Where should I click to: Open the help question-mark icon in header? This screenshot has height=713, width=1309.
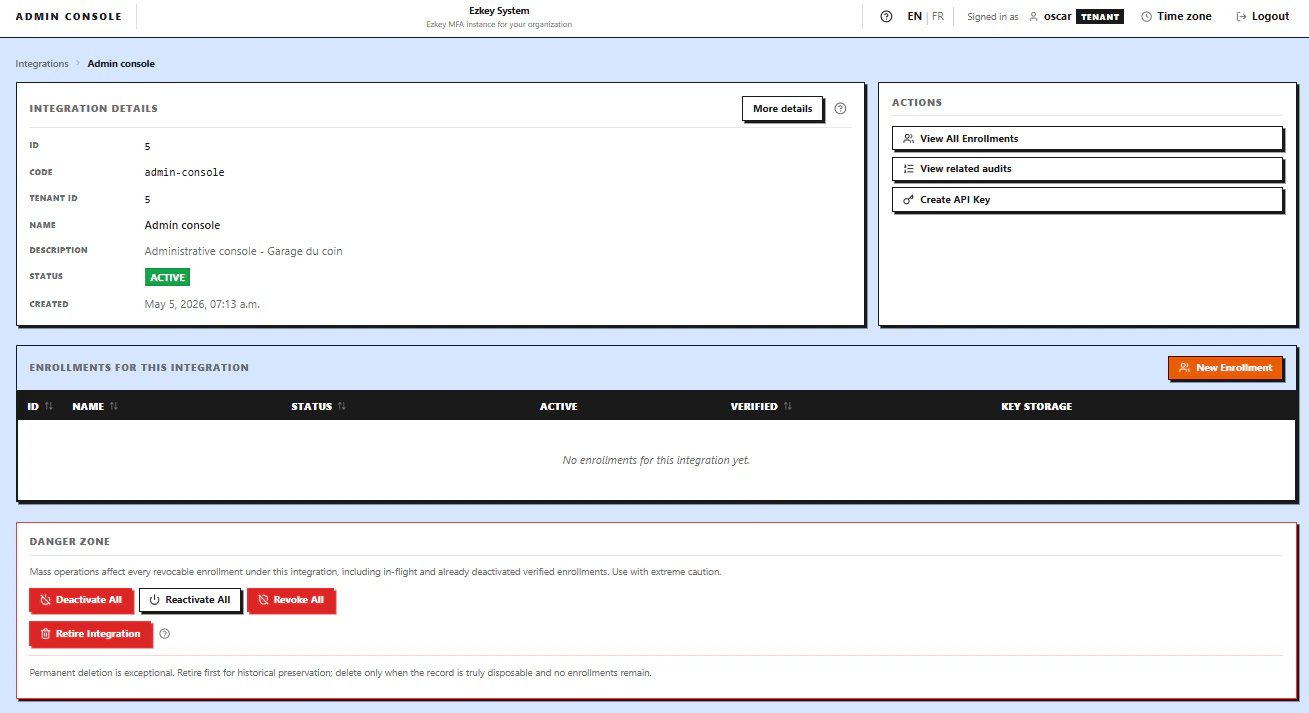(x=886, y=17)
